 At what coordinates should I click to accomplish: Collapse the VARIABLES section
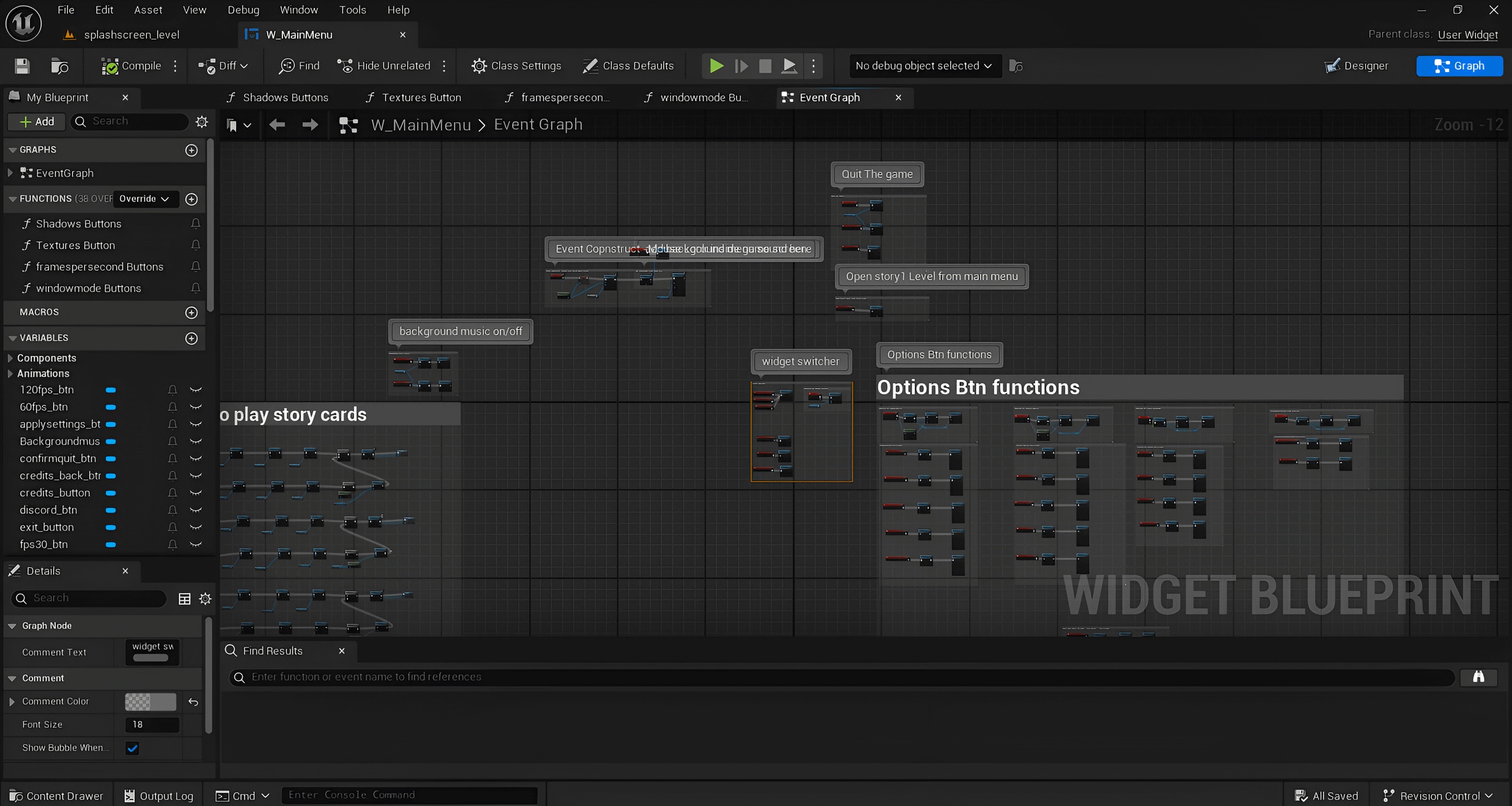[12, 339]
